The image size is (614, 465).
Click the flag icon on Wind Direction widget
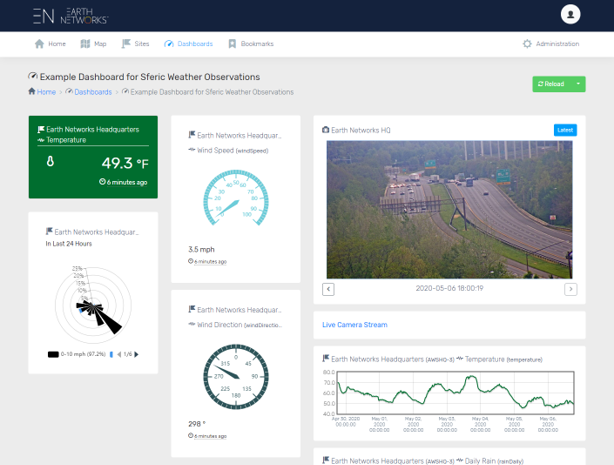coord(191,310)
